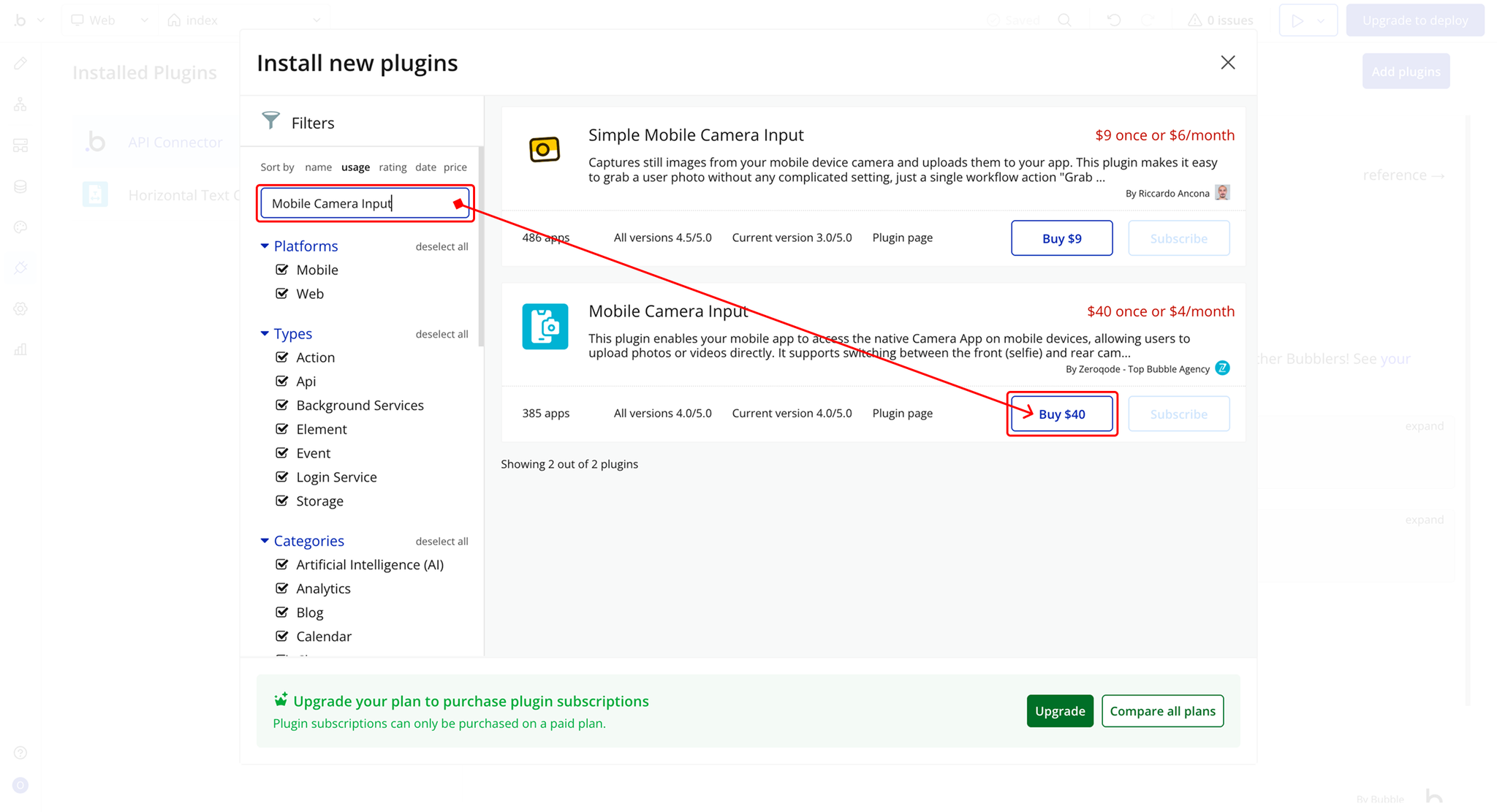1497x812 pixels.
Task: Collapse the Platforms filter section
Action: 265,246
